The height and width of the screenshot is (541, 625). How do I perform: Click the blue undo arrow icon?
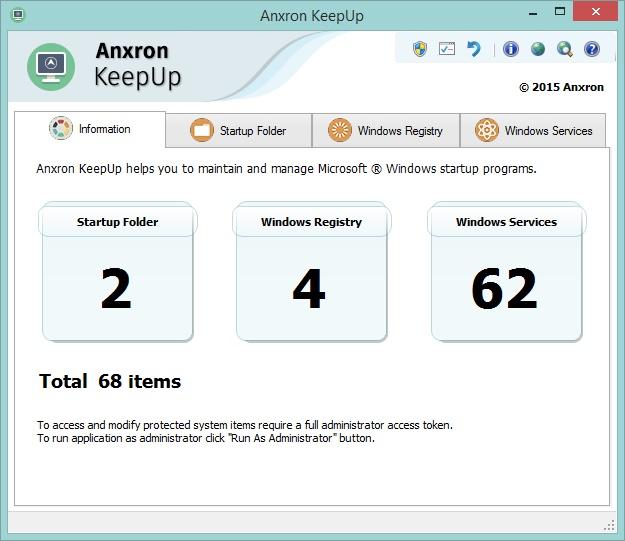click(474, 49)
